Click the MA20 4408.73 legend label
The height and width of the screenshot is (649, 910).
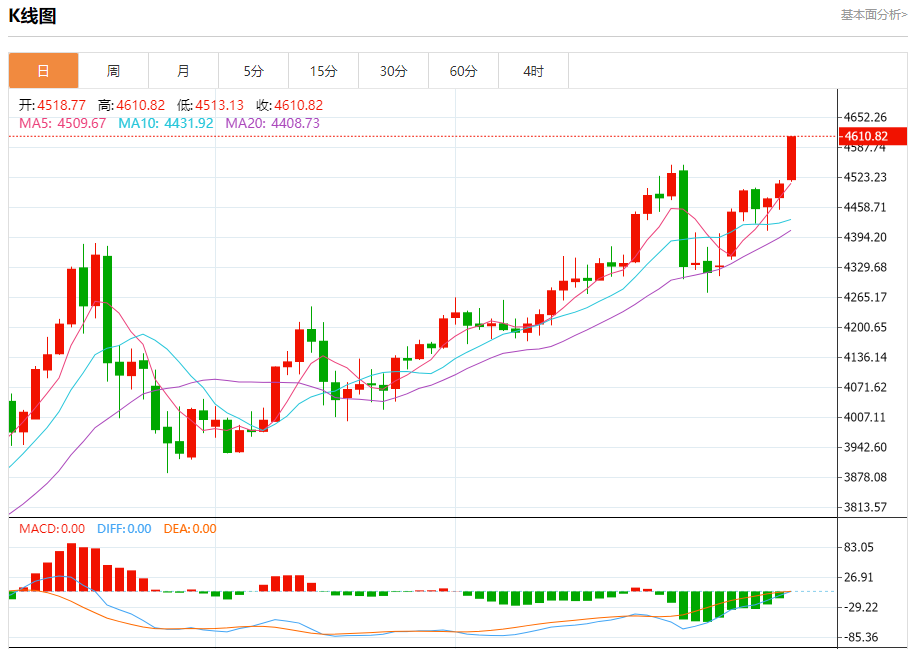click(272, 123)
